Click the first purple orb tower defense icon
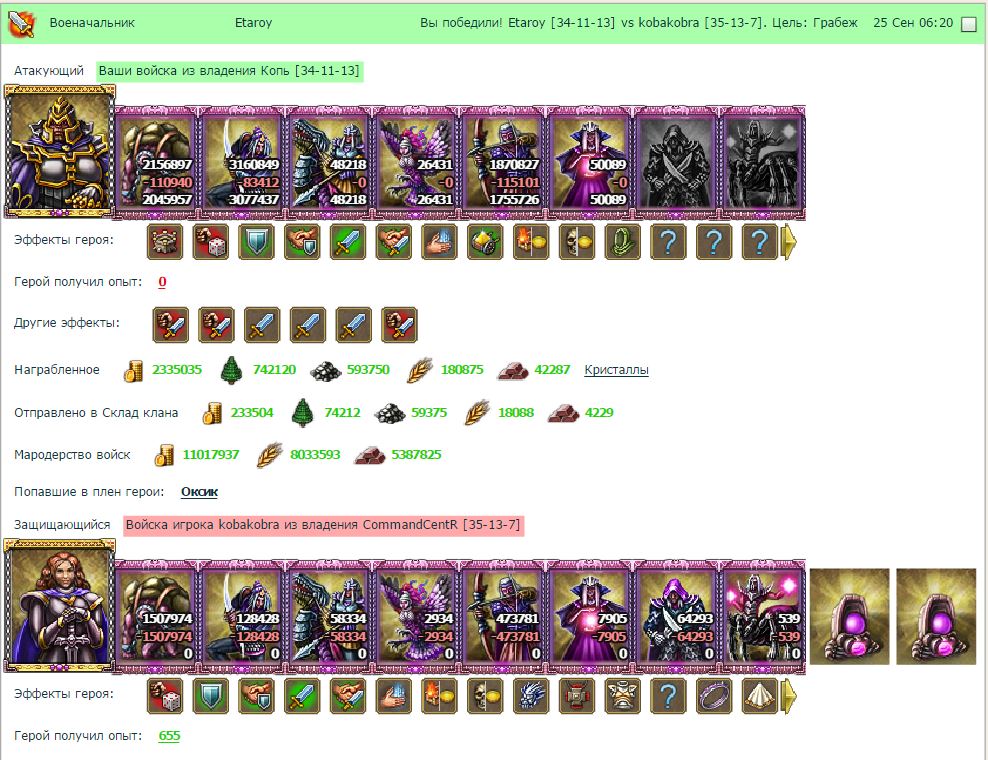The width and height of the screenshot is (988, 760). point(849,616)
